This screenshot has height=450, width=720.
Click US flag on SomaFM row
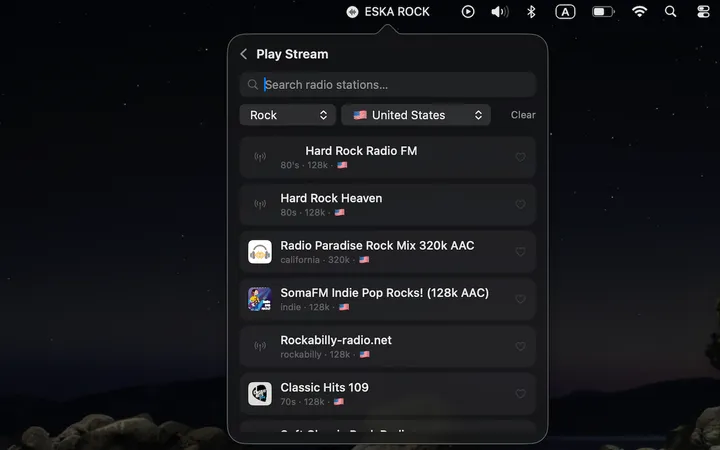click(344, 307)
